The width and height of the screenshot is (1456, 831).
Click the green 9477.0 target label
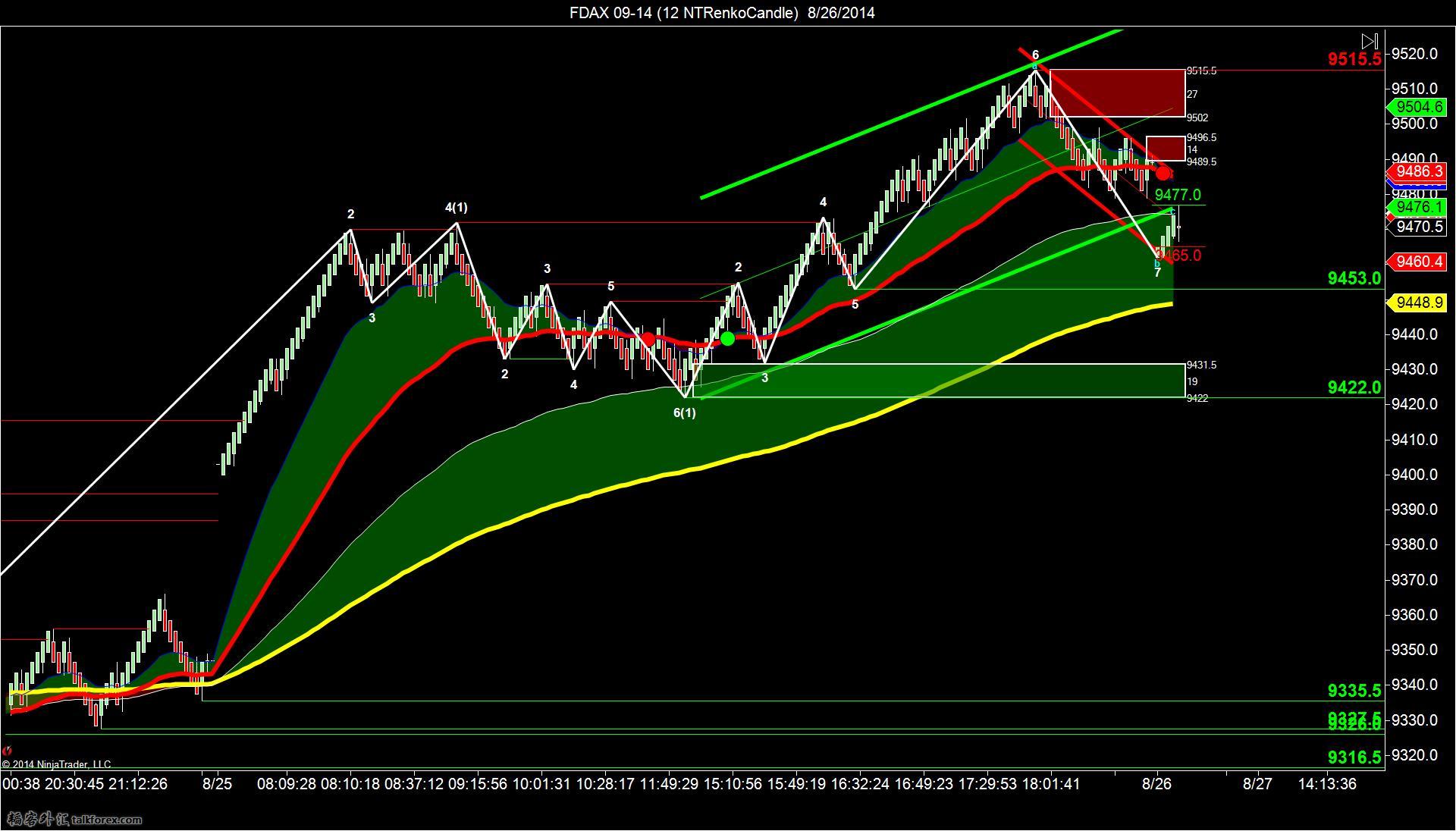[1178, 196]
